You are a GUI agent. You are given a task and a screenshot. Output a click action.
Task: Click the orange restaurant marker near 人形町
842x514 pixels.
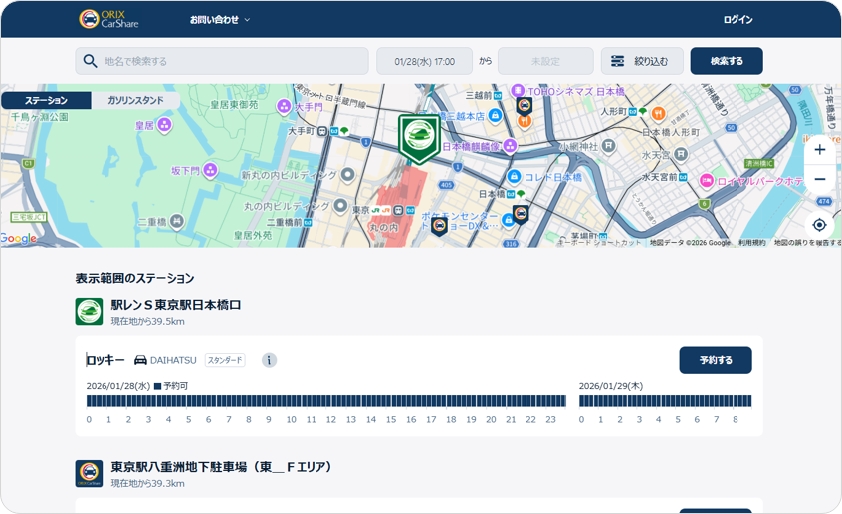[658, 113]
